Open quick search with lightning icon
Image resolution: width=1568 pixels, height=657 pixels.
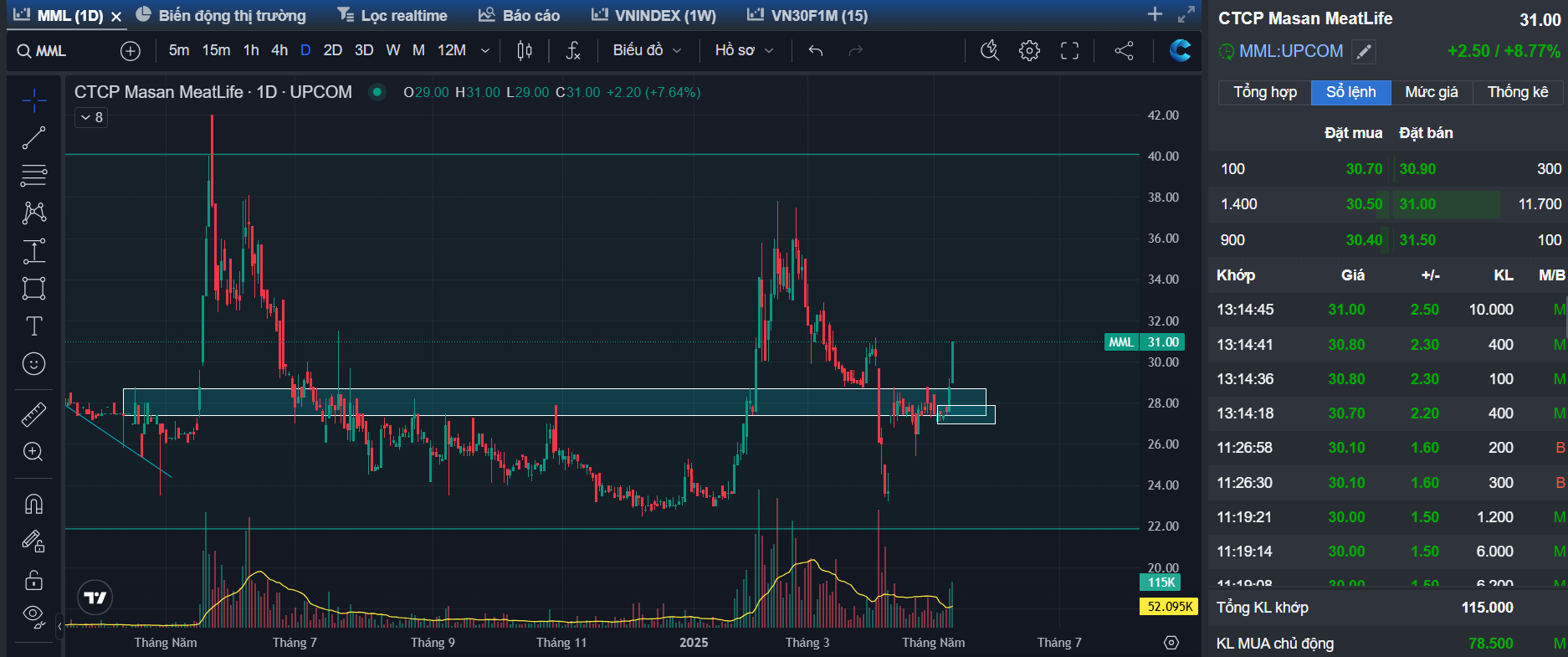tap(990, 51)
